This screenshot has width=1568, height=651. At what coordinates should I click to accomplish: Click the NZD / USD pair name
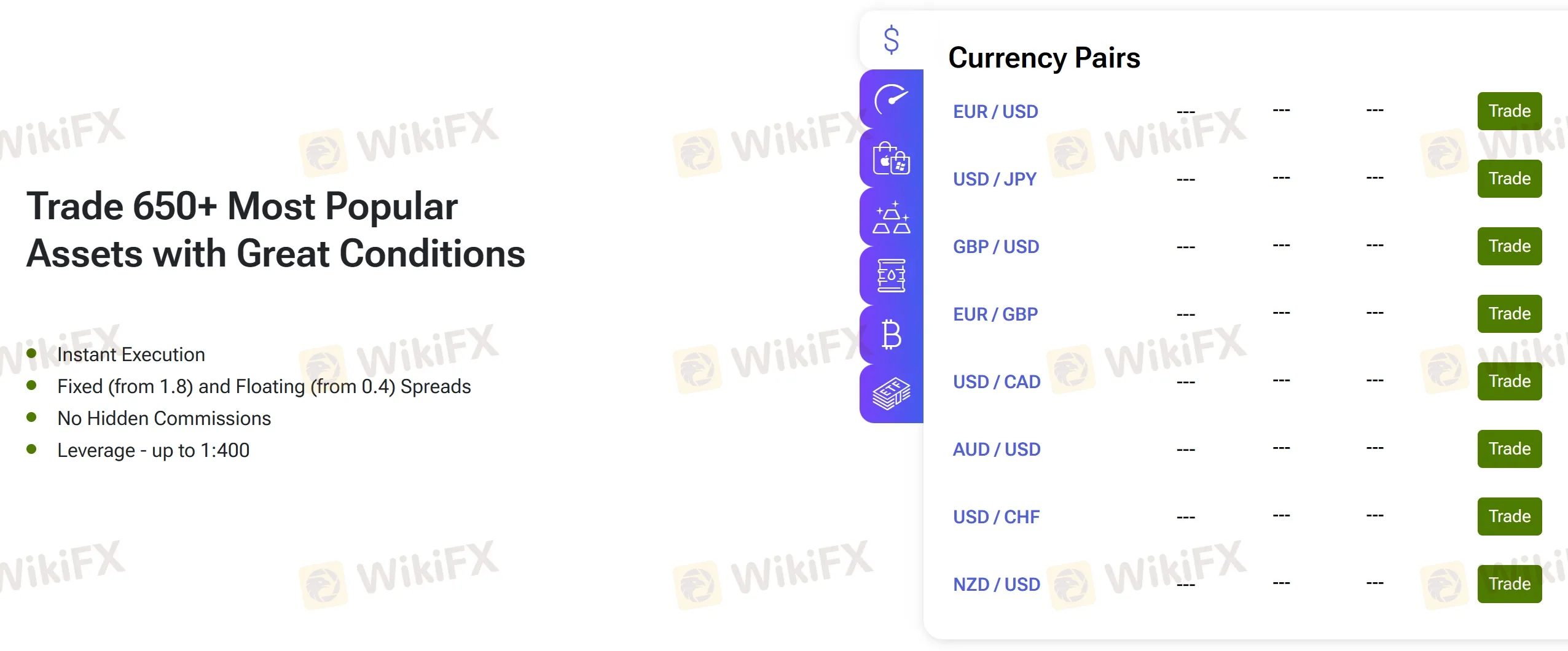tap(997, 585)
